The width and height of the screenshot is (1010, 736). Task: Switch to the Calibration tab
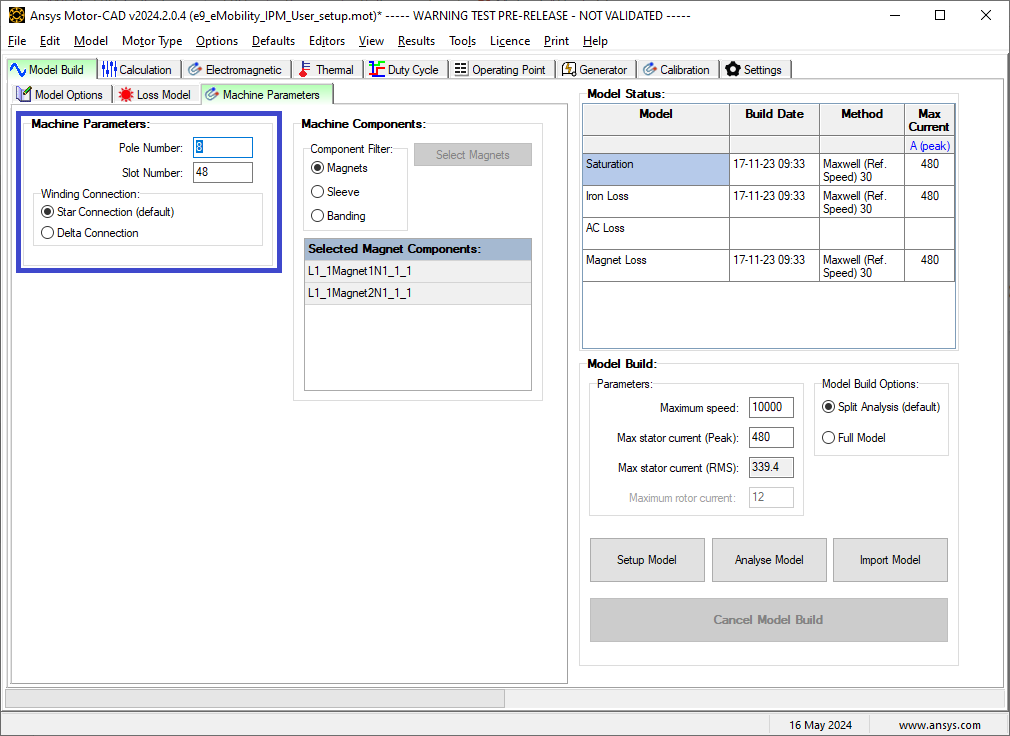676,70
